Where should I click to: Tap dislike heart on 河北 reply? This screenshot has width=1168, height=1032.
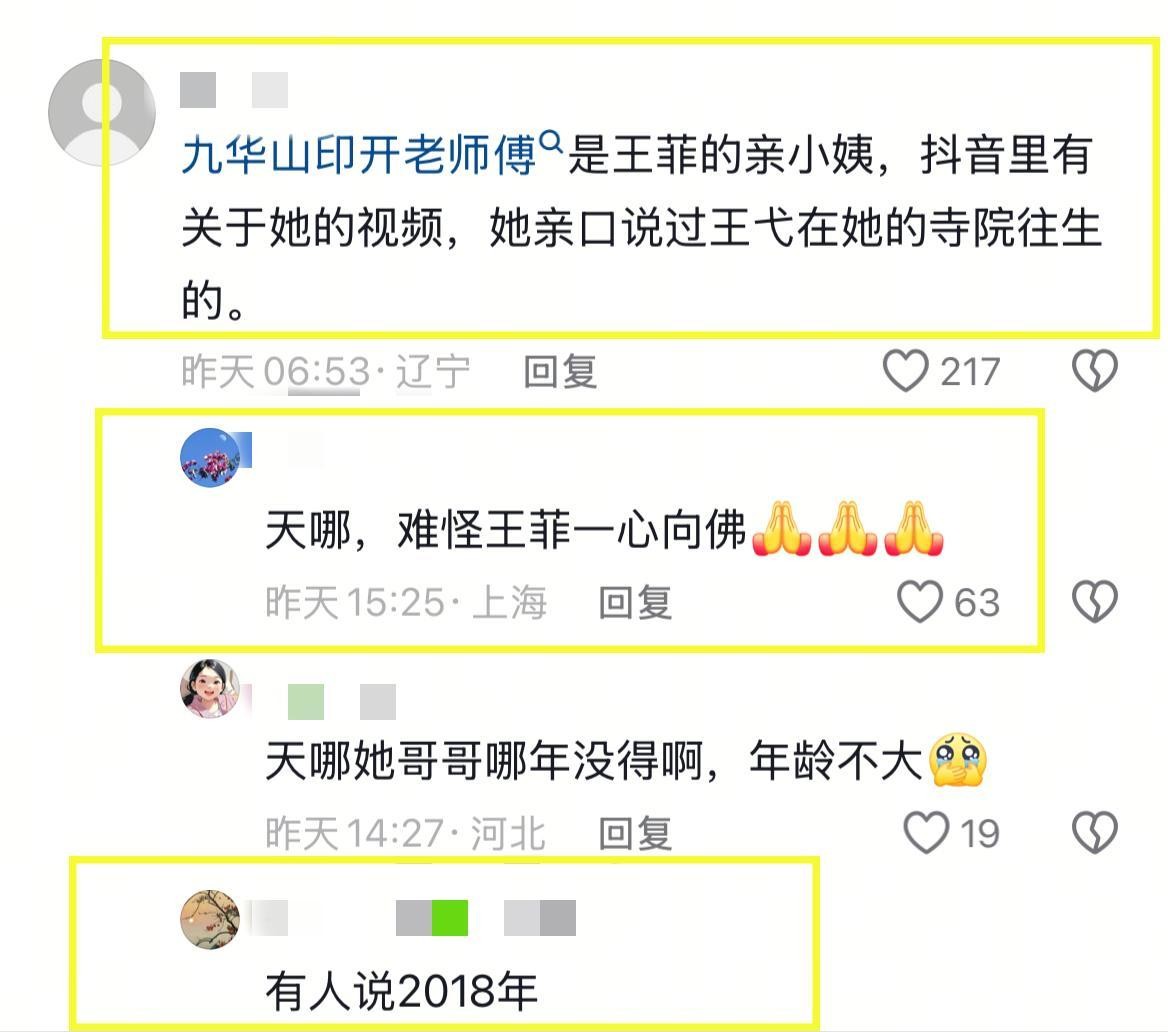1094,832
